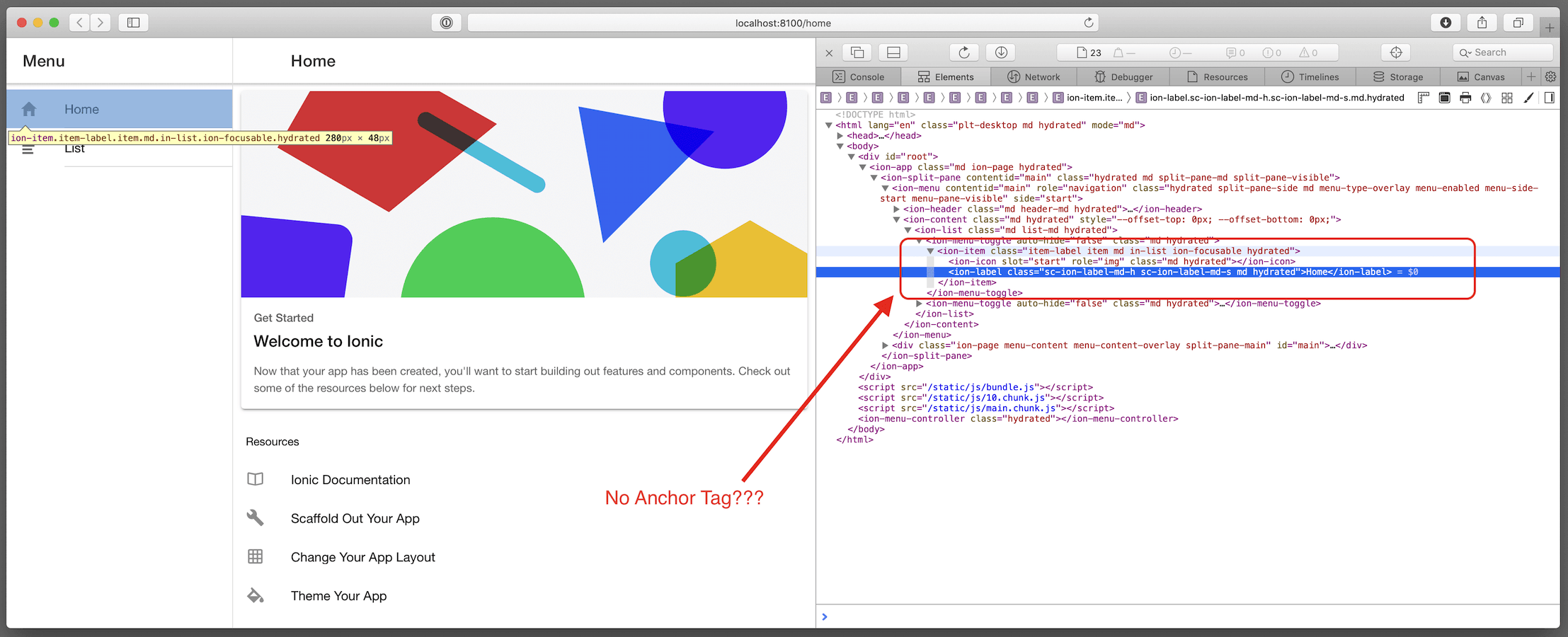Focus the inspector Search field

1503,52
